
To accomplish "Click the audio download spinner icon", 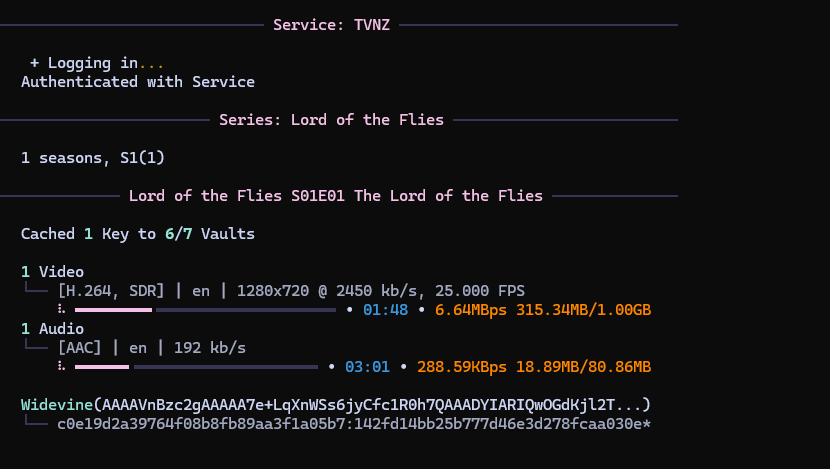I will pyautogui.click(x=61, y=366).
